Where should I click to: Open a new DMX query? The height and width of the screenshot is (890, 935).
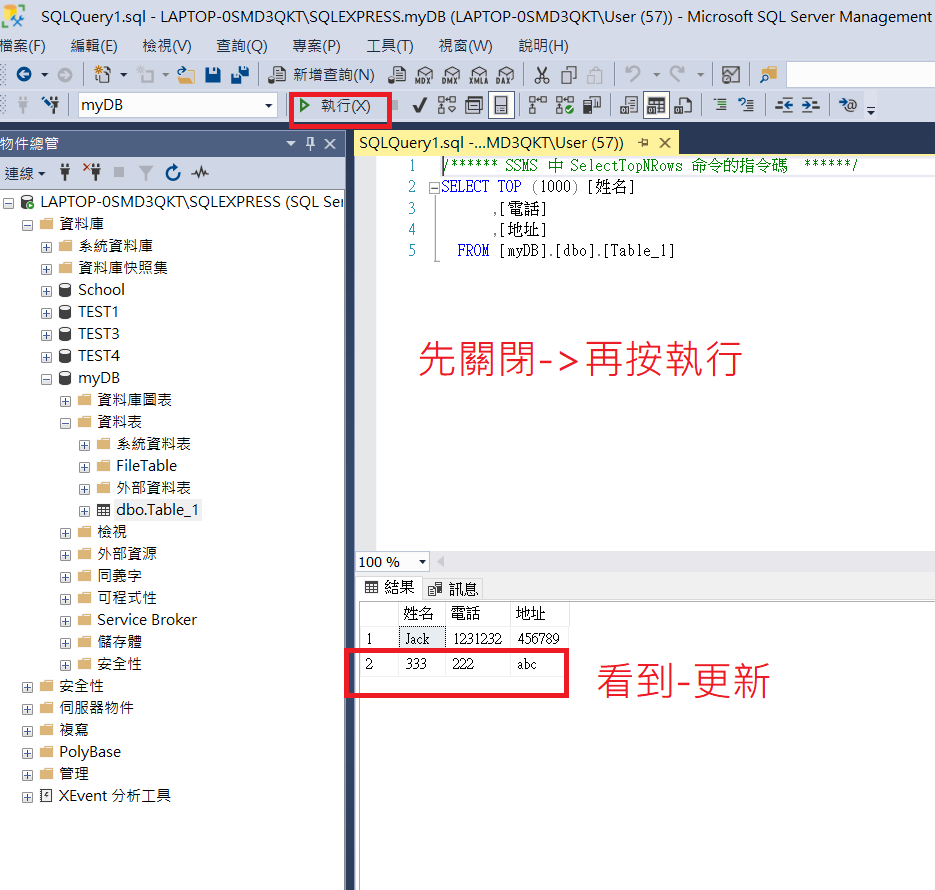pyautogui.click(x=451, y=75)
